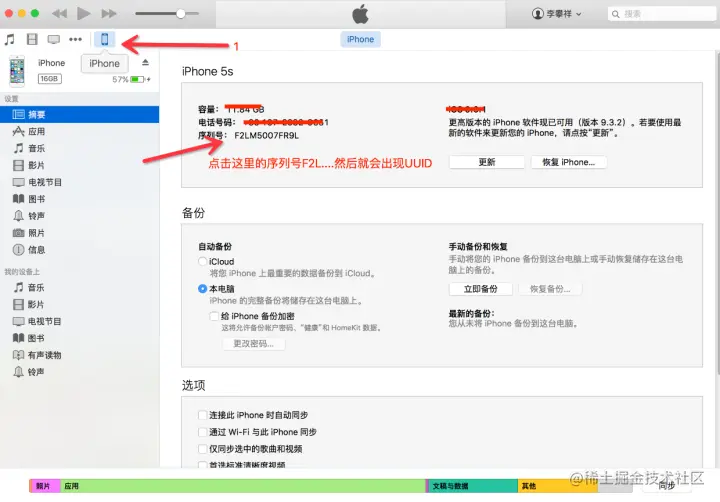Click the fast-forward playback button
The width and height of the screenshot is (720, 502).
109,13
